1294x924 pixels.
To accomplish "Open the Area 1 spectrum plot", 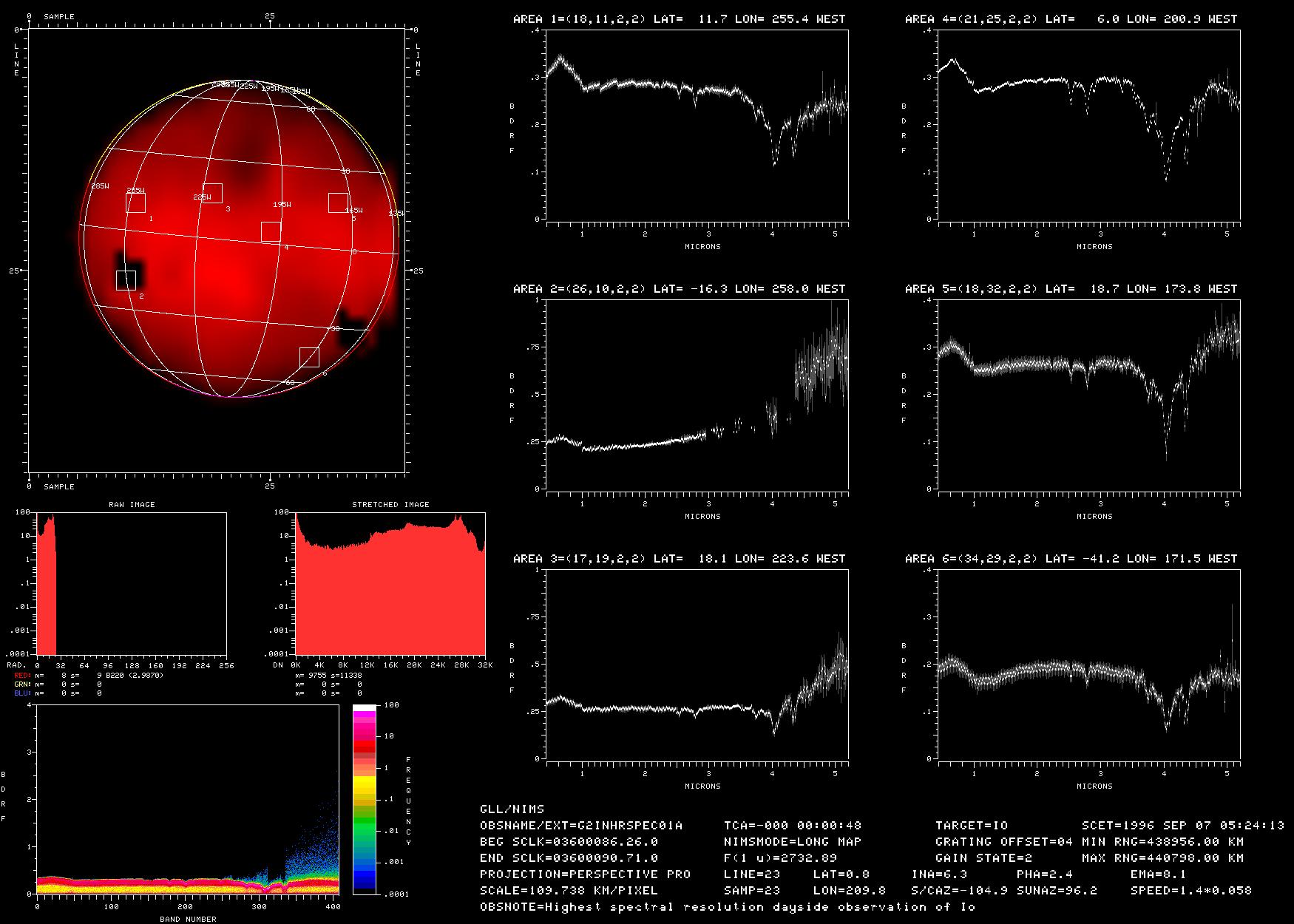I will point(697,125).
